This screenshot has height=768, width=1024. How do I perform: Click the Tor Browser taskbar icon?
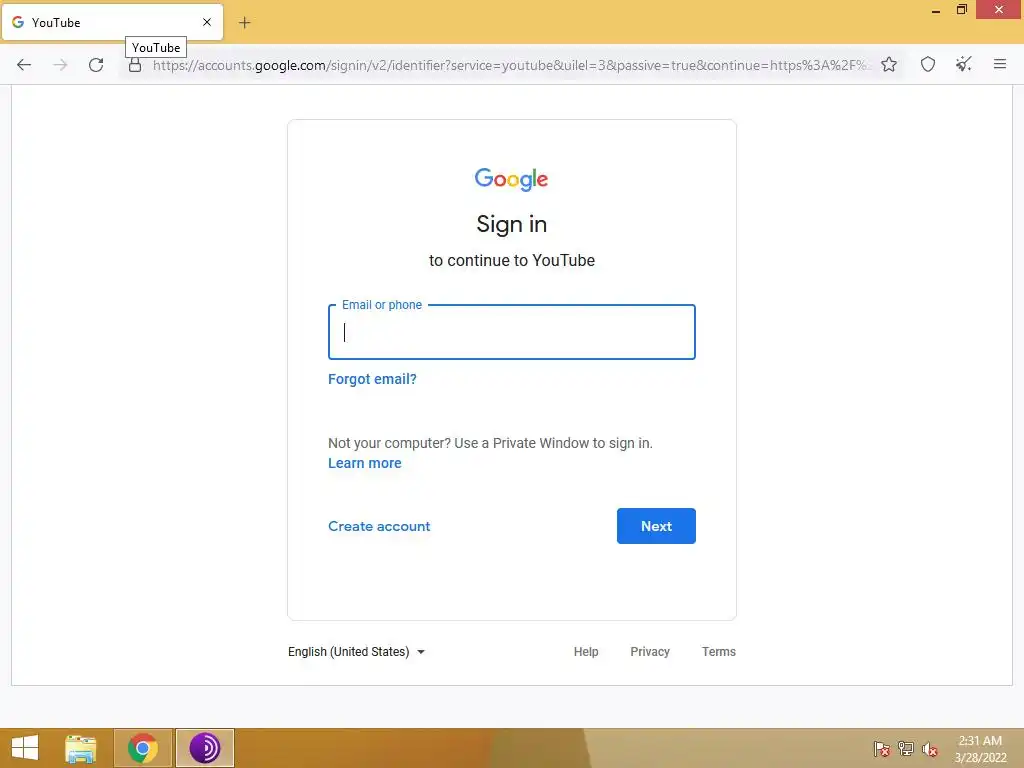[x=204, y=748]
